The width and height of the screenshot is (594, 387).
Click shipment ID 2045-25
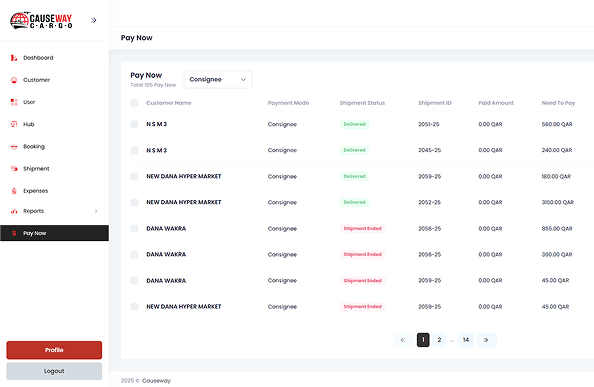pyautogui.click(x=430, y=150)
